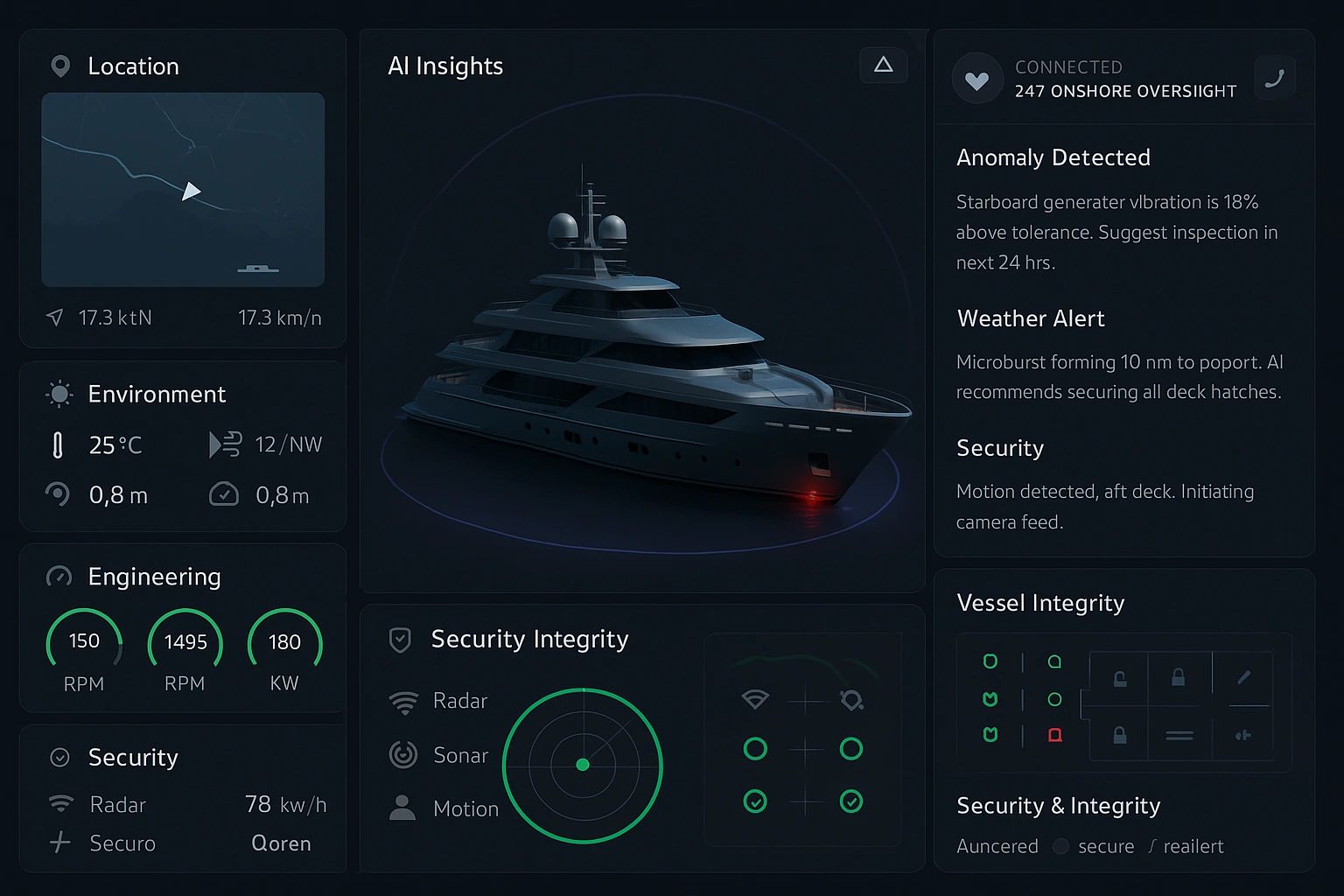Click the realert option
Viewport: 1344px width, 896px height.
[1193, 846]
